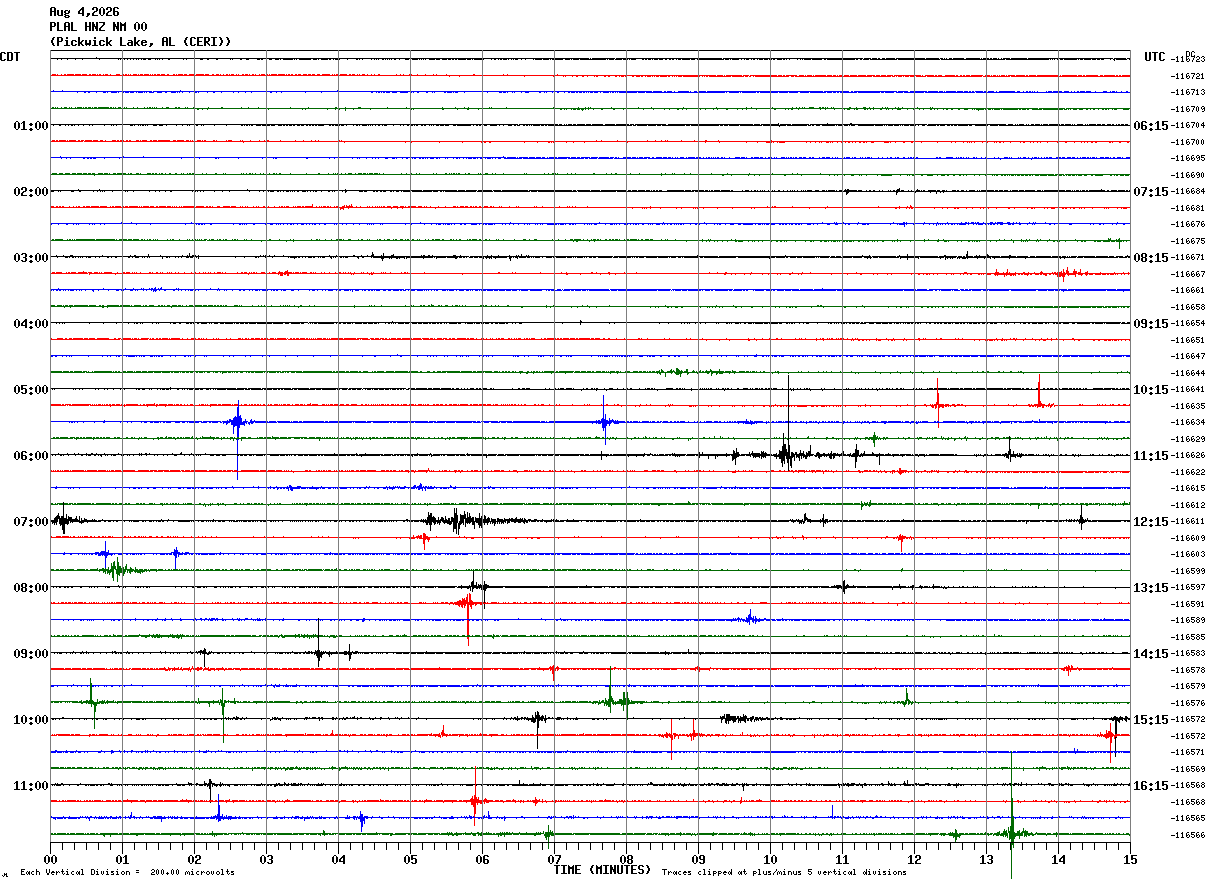Click the PLAL HNZ NM 00 station label
The height and width of the screenshot is (886, 1210).
(98, 27)
